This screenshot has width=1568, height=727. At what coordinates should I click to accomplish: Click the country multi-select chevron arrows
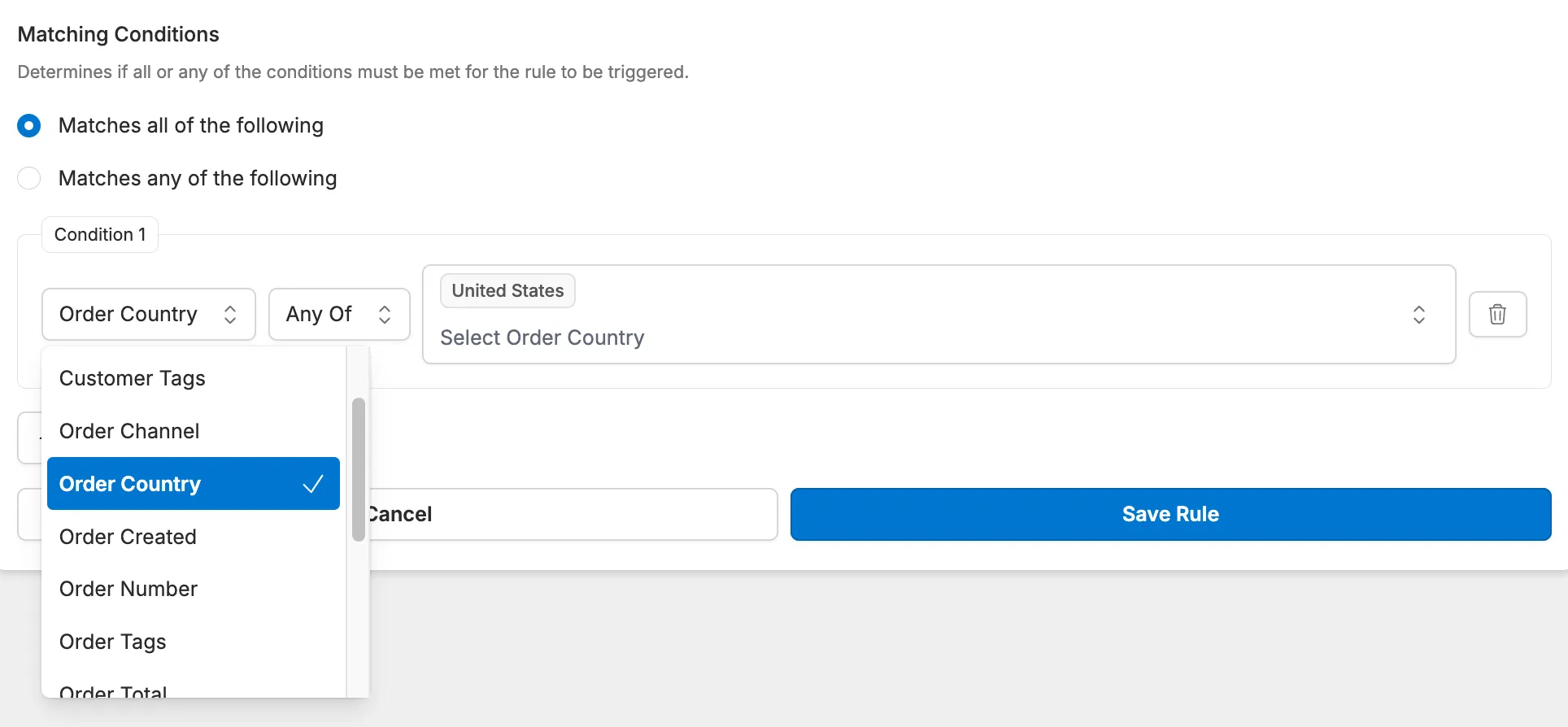[x=1418, y=315]
